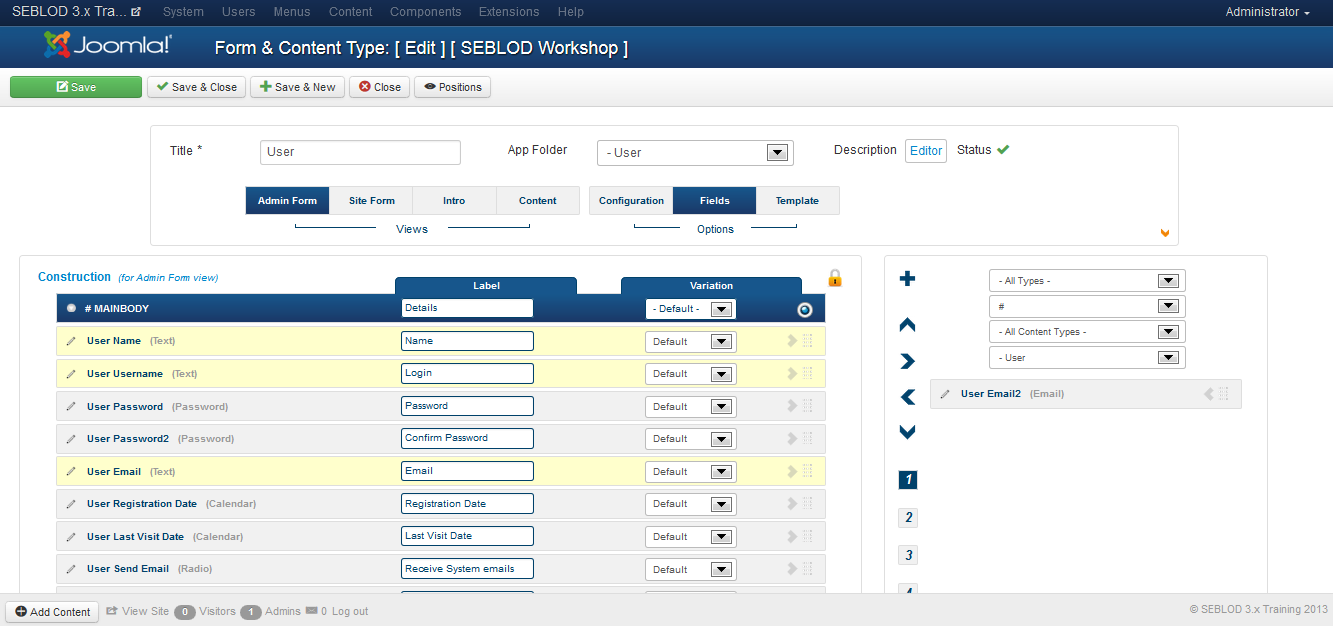Image resolution: width=1333 pixels, height=626 pixels.
Task: Click the right arrow icon to assign a field
Action: coord(907,360)
